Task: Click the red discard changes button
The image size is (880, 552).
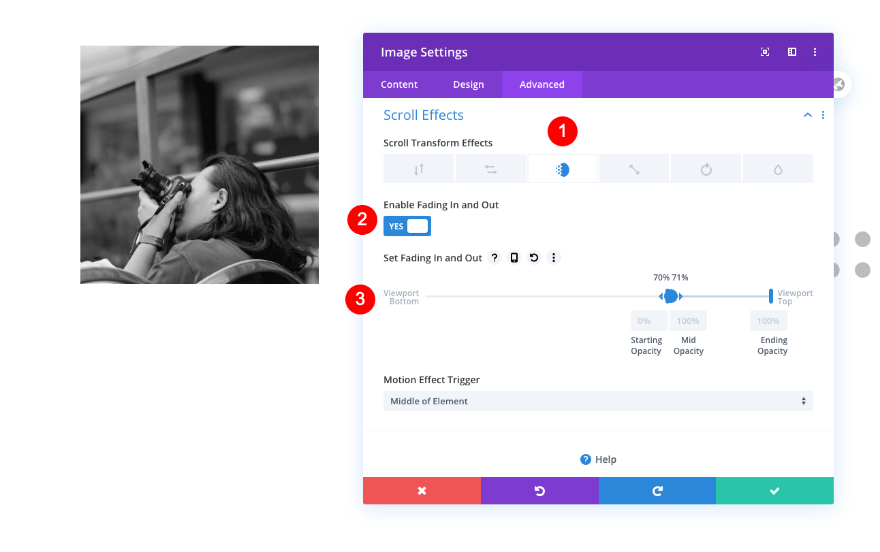Action: point(422,491)
